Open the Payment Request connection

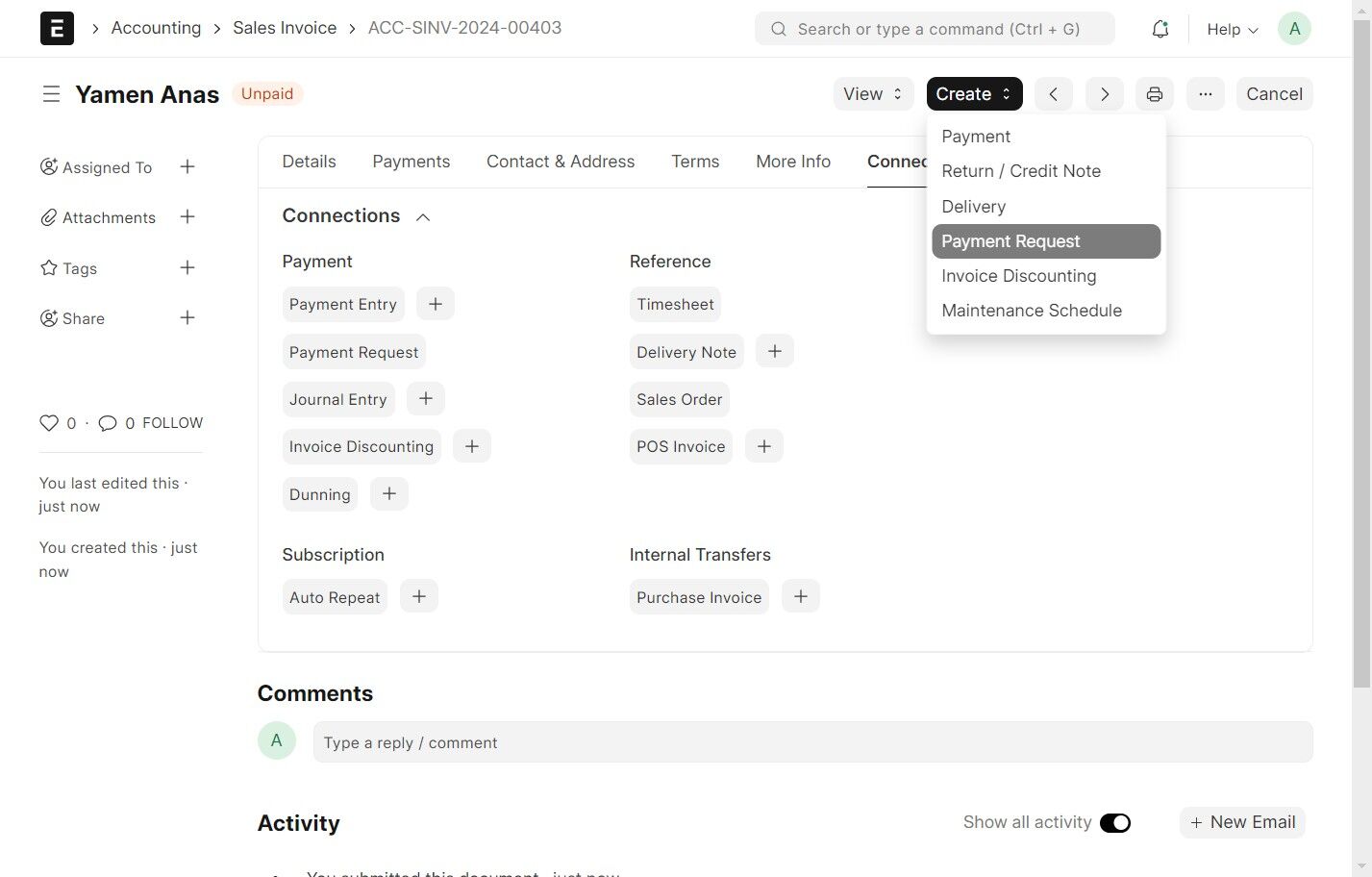coord(354,352)
